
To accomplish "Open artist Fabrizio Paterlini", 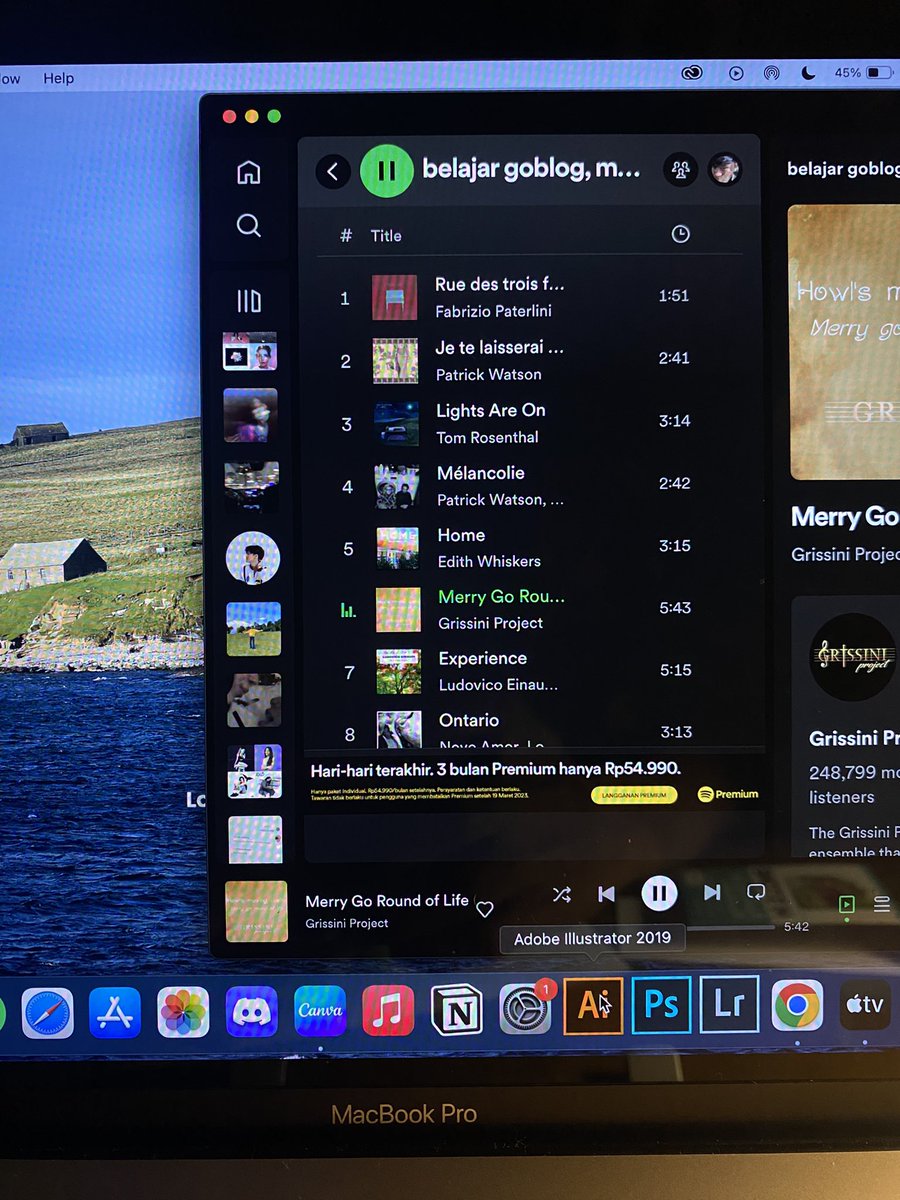I will 493,311.
